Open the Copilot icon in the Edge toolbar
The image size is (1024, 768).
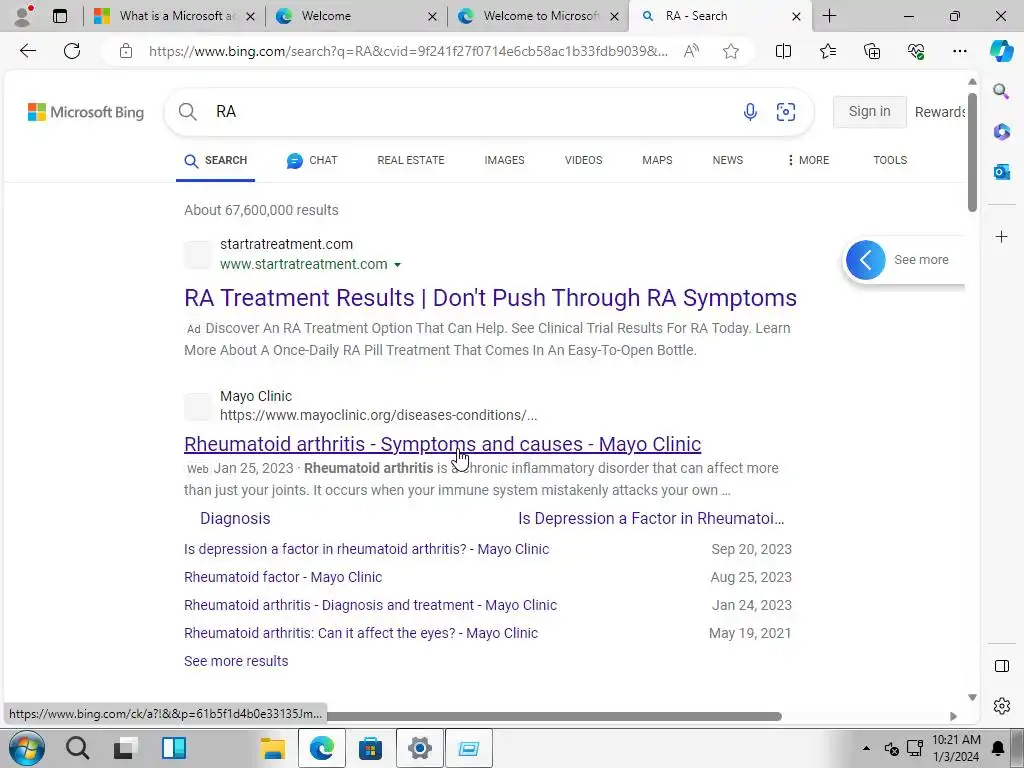click(x=1001, y=51)
